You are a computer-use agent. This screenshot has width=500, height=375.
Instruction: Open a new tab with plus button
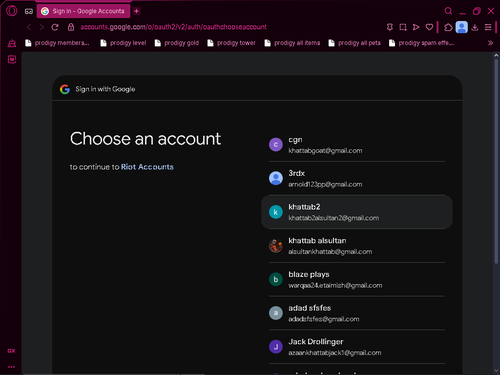click(136, 11)
